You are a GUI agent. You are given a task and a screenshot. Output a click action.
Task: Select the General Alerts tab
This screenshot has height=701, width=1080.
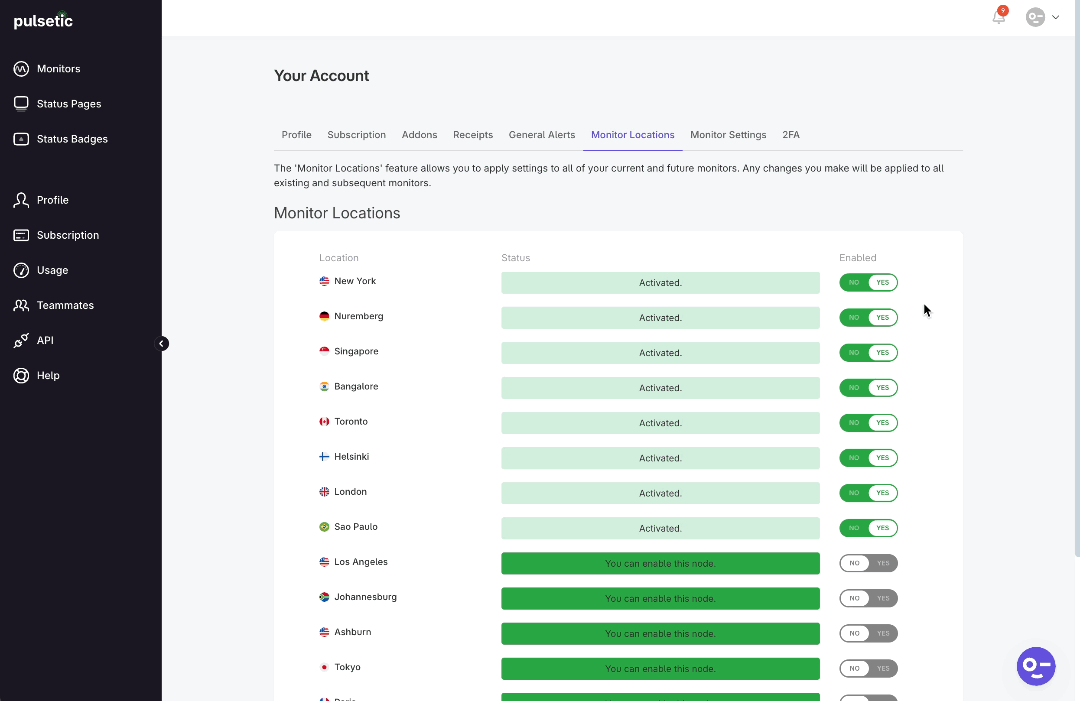[x=542, y=135]
